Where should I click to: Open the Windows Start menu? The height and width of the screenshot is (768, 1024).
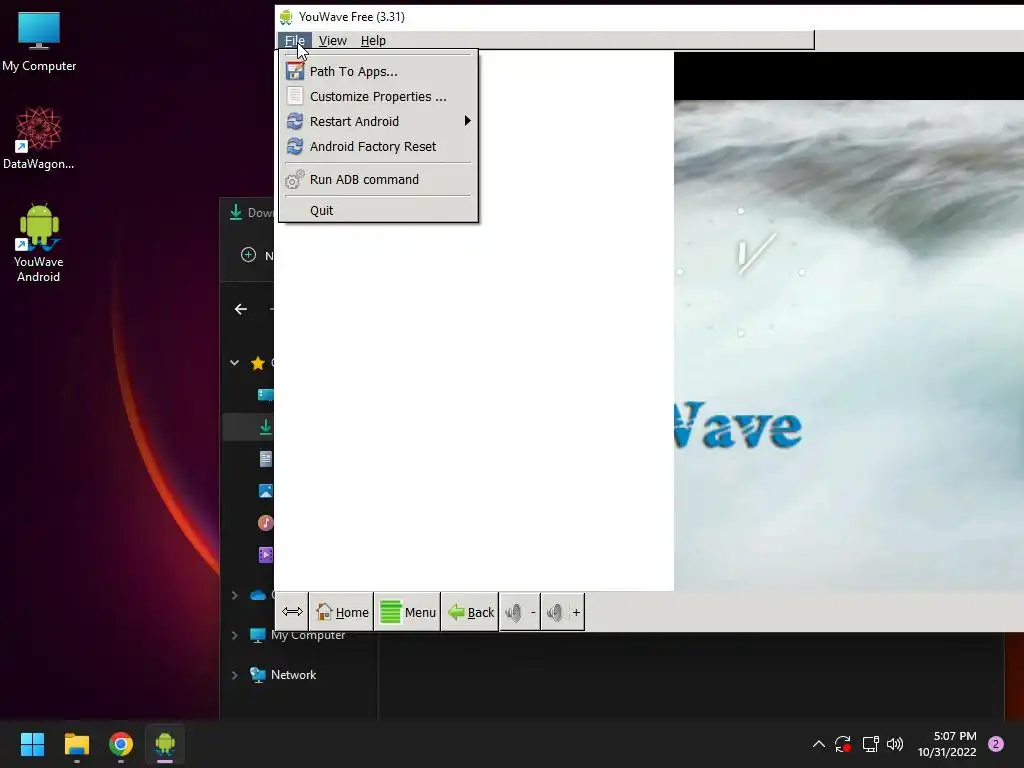coord(32,744)
